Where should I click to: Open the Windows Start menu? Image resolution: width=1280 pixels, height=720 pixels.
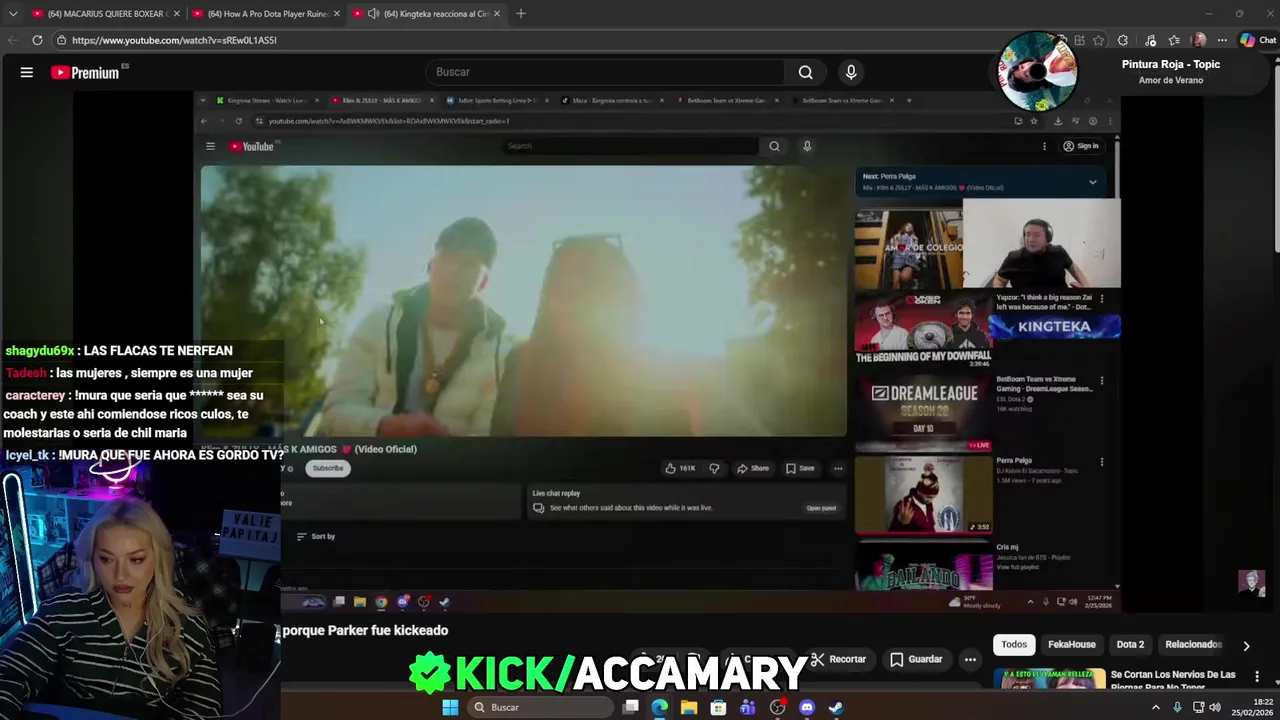pyautogui.click(x=450, y=707)
